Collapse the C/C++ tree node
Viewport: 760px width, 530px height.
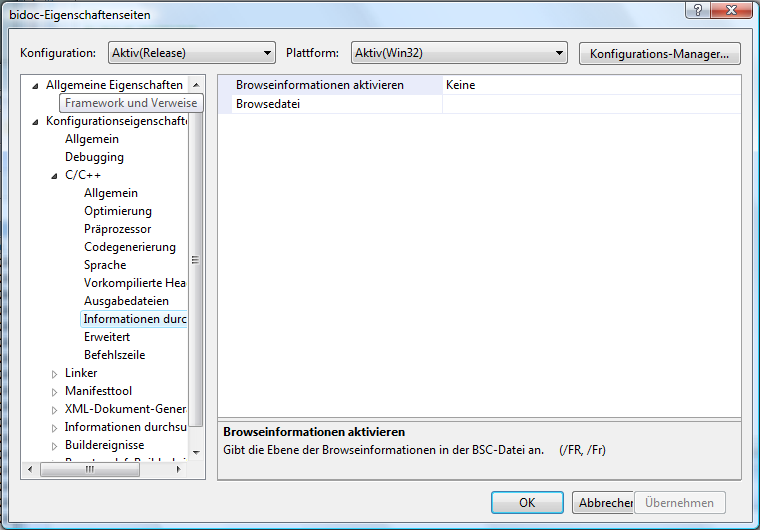(55, 176)
